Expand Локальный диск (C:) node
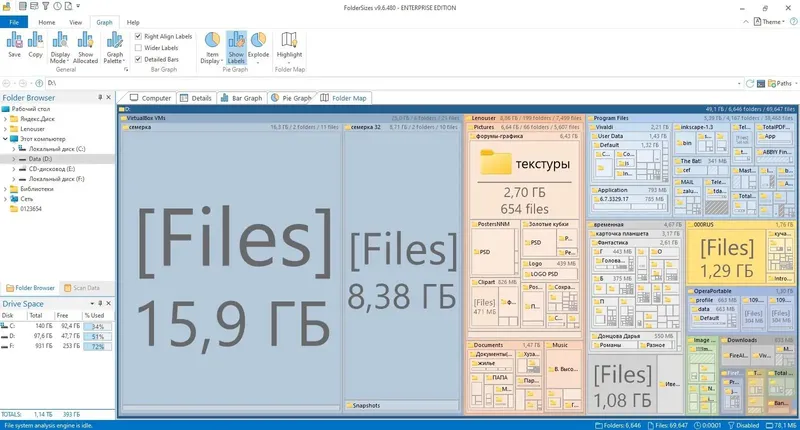This screenshot has height=430, width=800. (x=14, y=149)
